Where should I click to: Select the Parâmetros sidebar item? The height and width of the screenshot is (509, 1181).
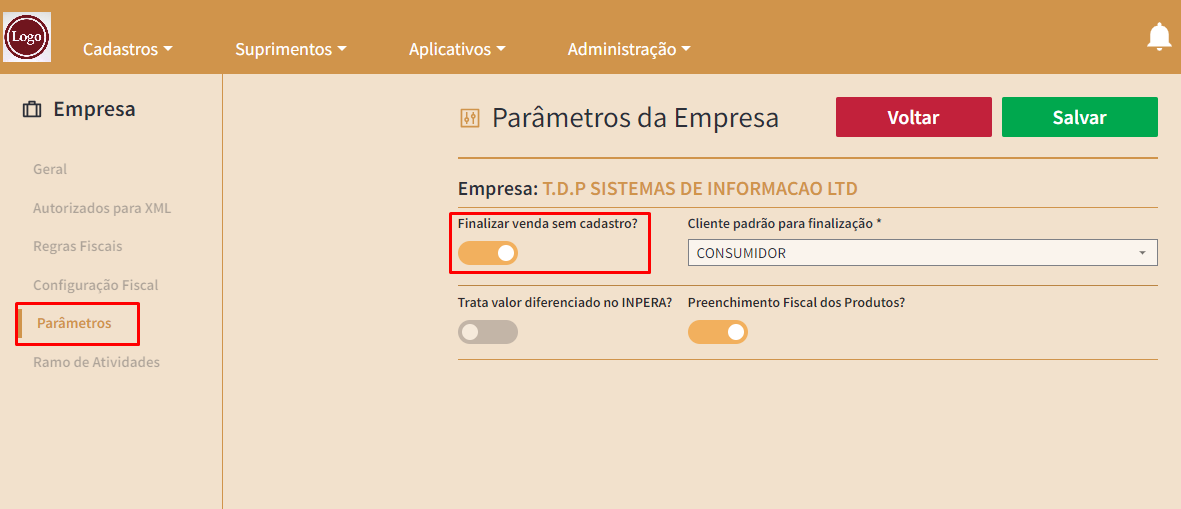click(74, 324)
